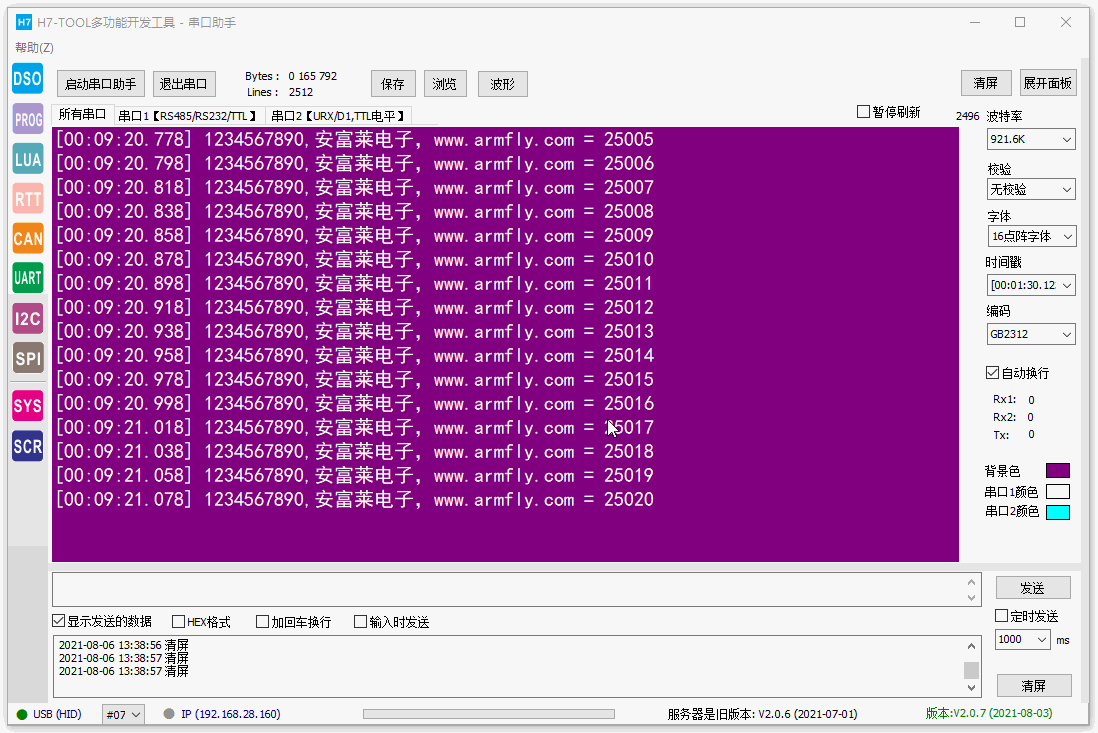This screenshot has width=1098, height=733.
Task: Click the gray IP status indicator
Action: [169, 714]
